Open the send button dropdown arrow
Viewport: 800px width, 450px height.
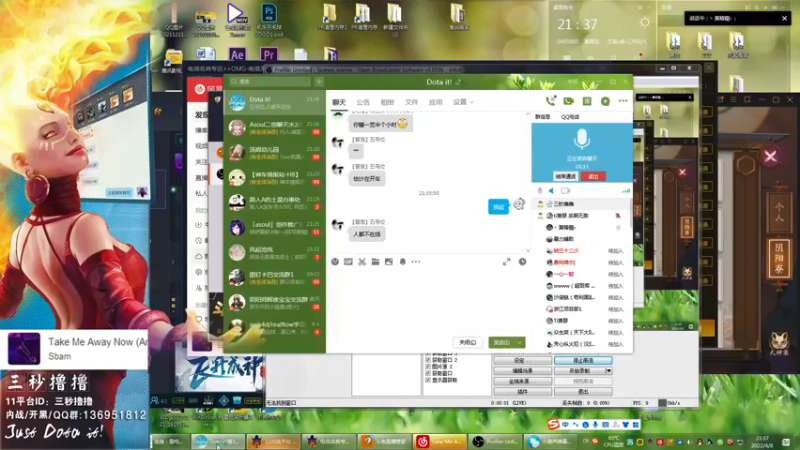click(x=519, y=342)
